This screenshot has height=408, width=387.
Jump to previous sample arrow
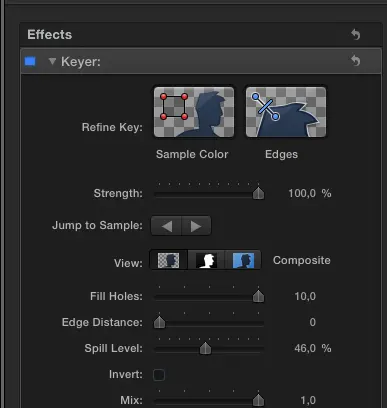click(x=166, y=226)
